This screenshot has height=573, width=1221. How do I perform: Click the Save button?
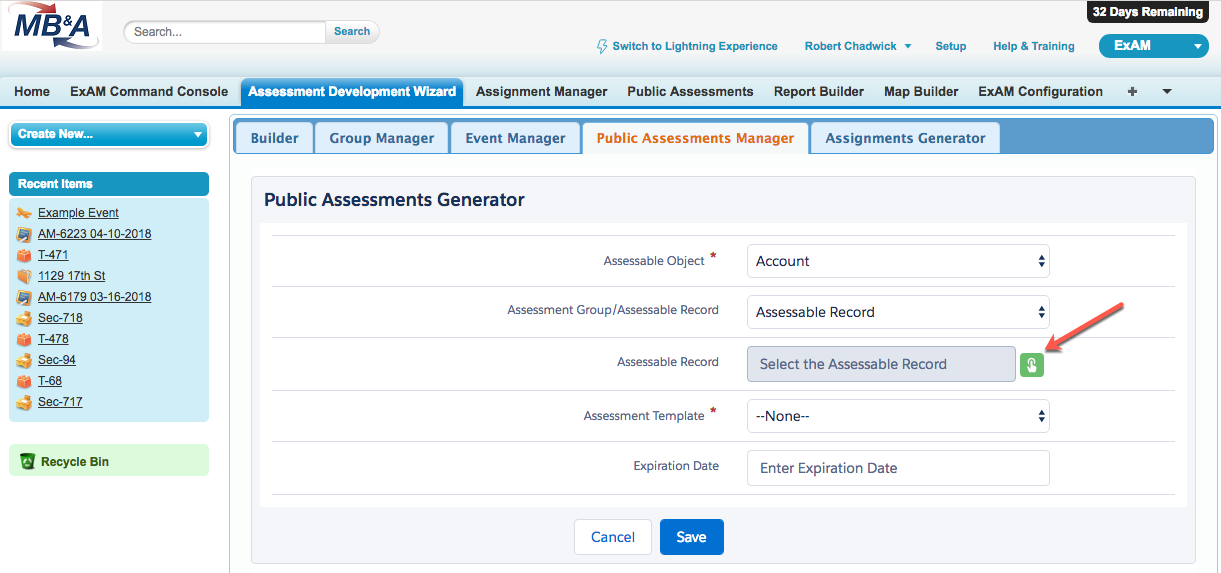(x=691, y=537)
